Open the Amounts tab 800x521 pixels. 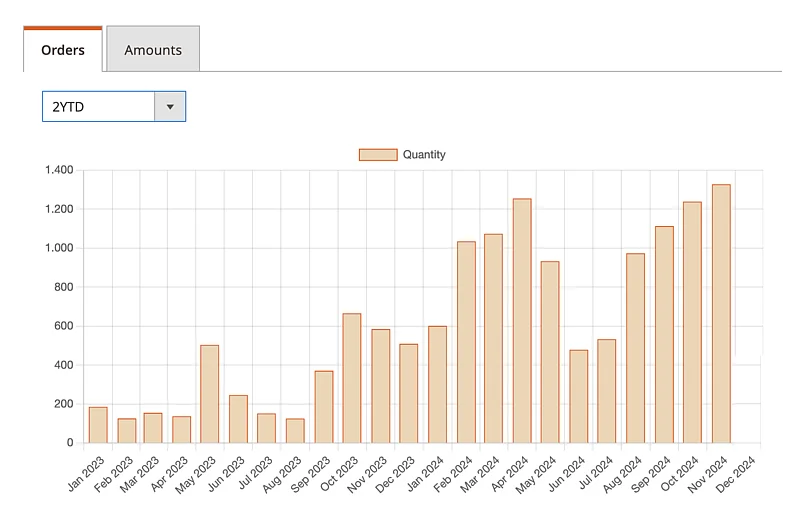(153, 50)
